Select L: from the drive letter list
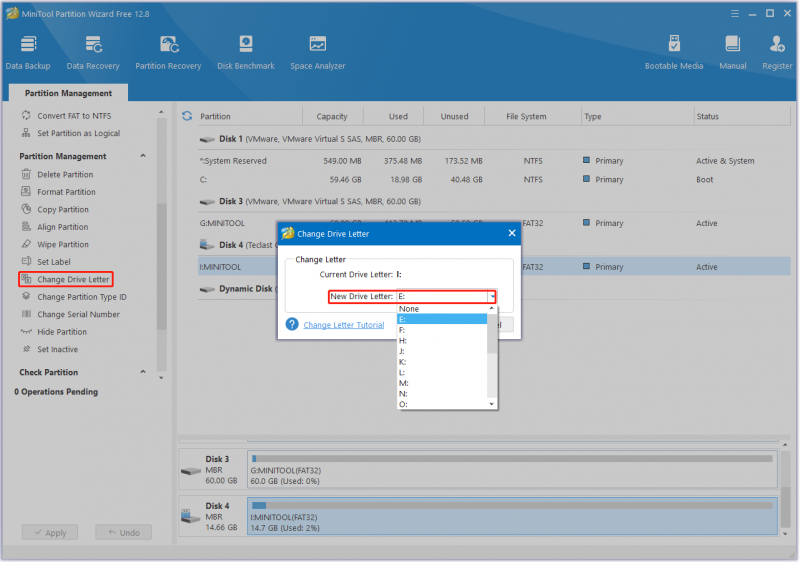800x562 pixels. click(442, 373)
